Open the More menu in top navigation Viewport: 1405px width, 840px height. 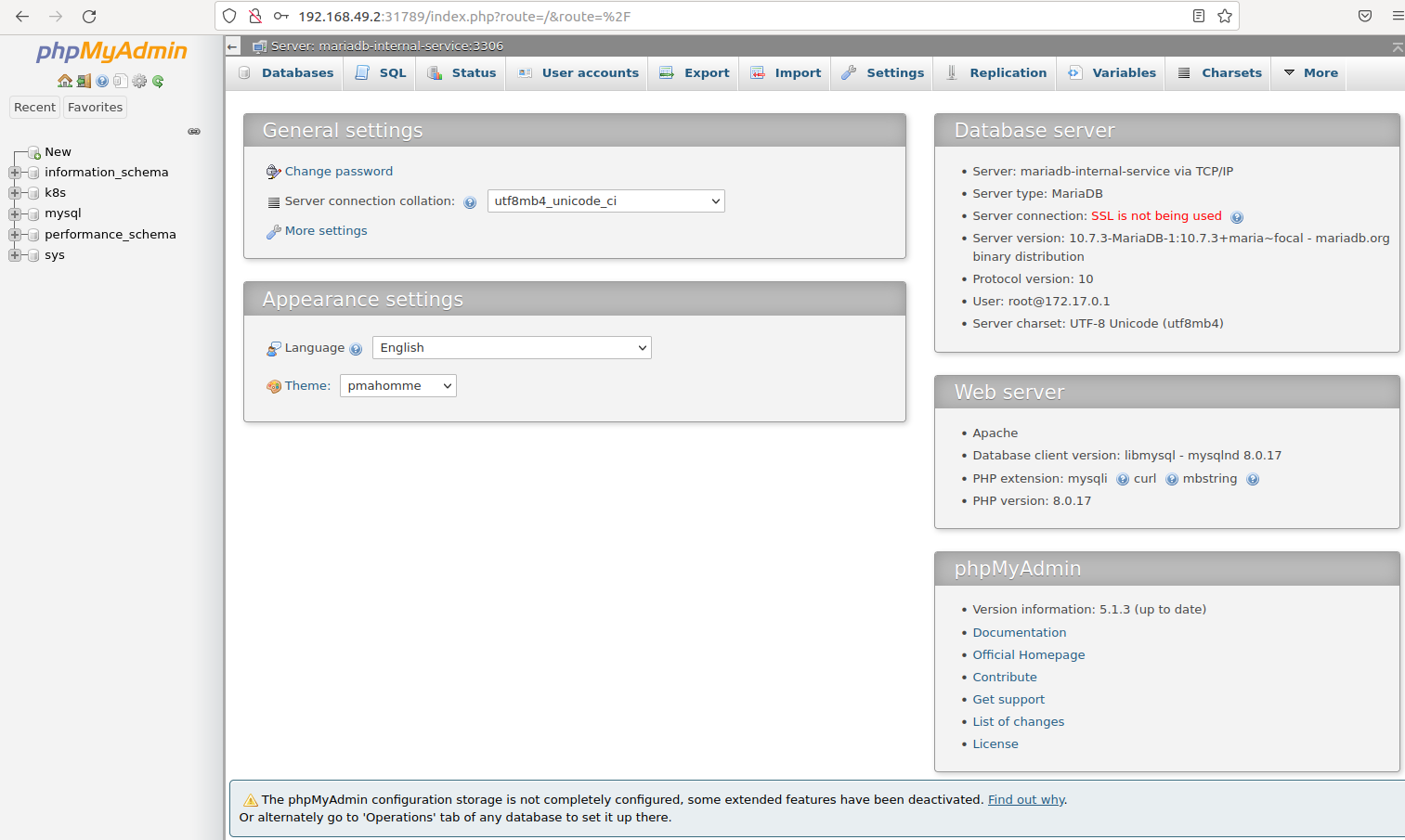[x=1311, y=73]
